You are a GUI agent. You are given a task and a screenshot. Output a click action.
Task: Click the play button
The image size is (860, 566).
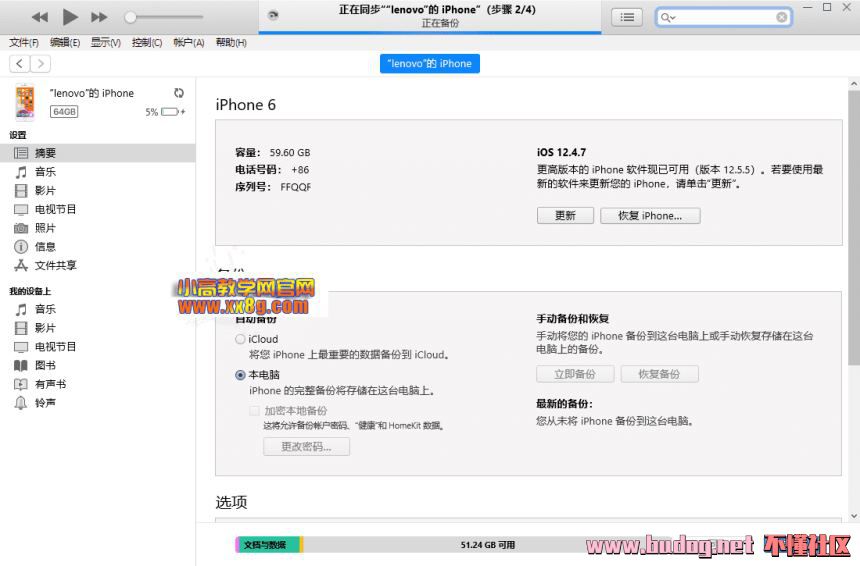70,17
